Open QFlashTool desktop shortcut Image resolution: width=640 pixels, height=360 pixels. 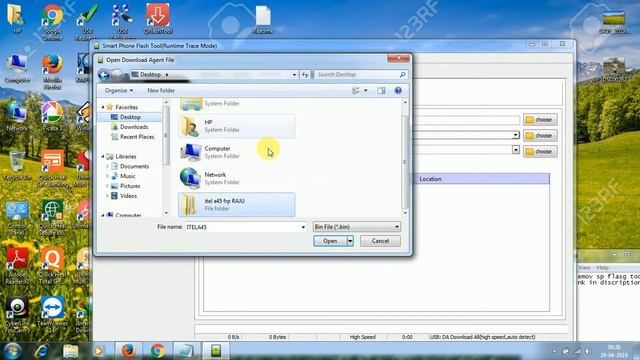[158, 19]
